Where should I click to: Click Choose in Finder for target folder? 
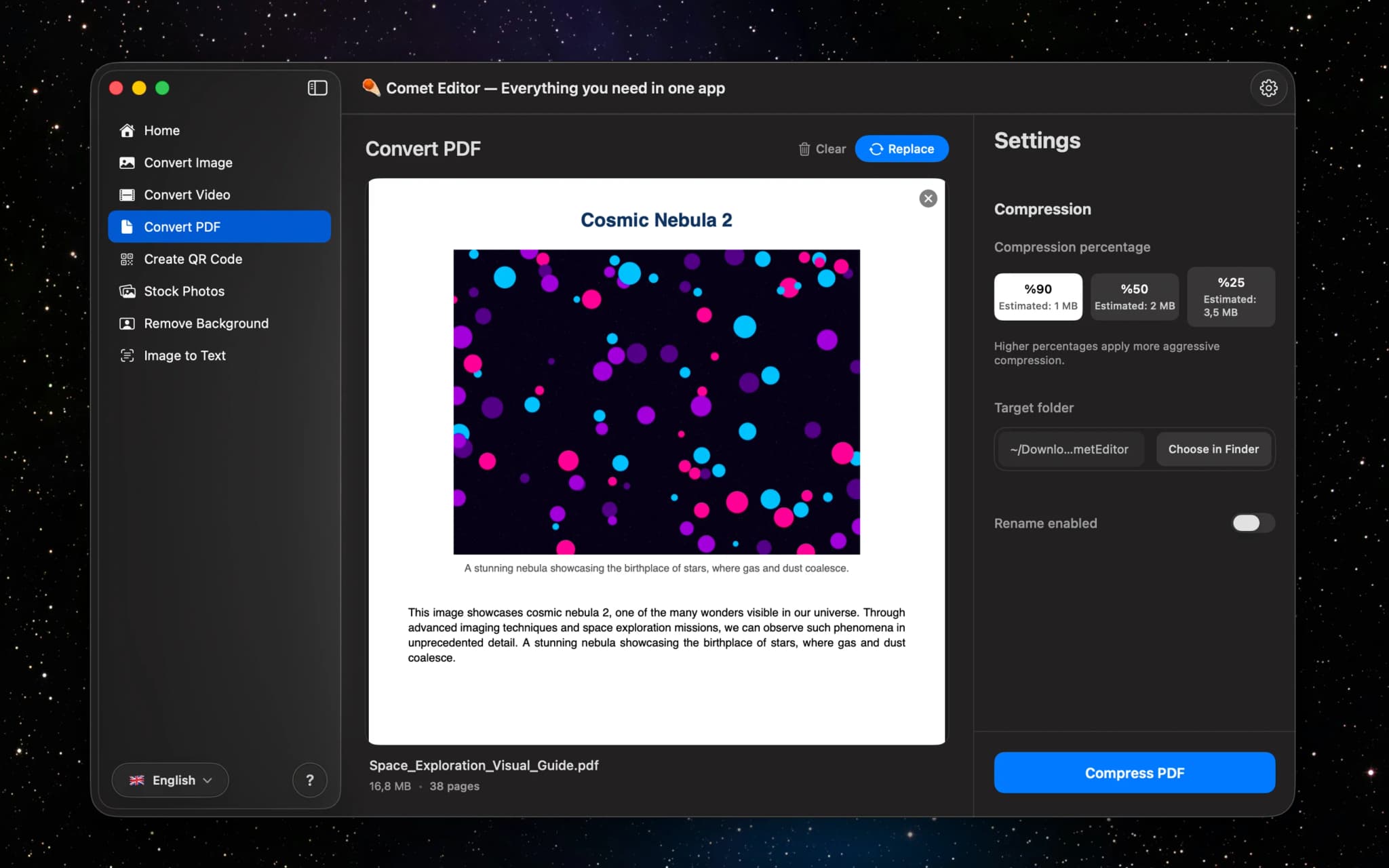coord(1213,449)
